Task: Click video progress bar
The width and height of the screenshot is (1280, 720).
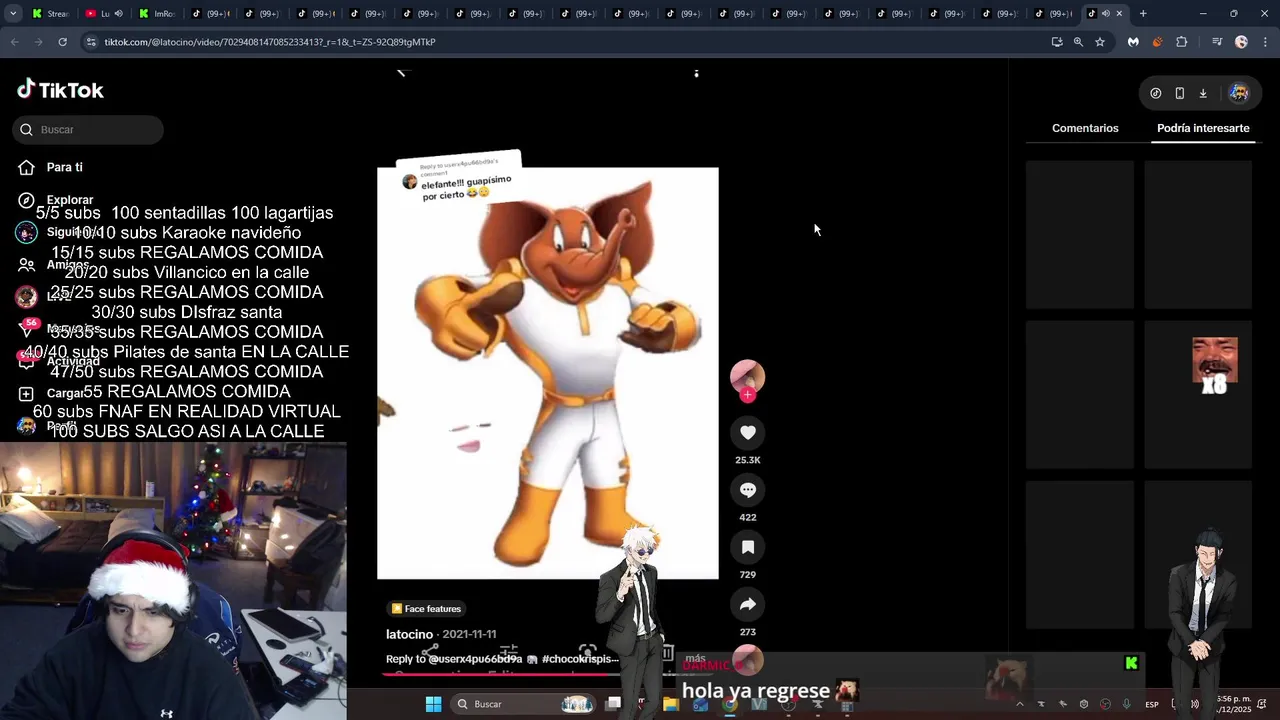Action: tap(548, 673)
